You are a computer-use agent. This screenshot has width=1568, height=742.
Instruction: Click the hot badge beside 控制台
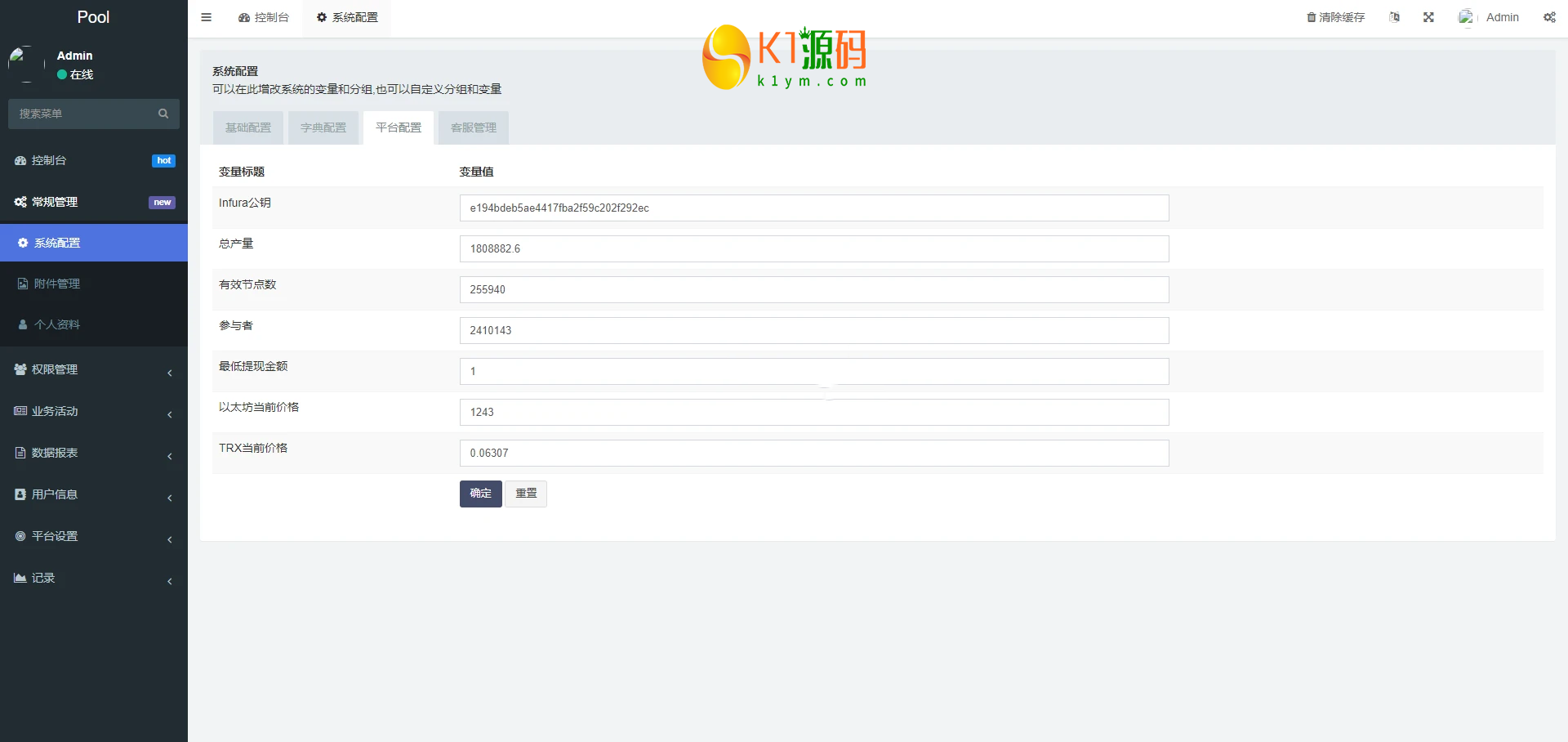[x=164, y=161]
